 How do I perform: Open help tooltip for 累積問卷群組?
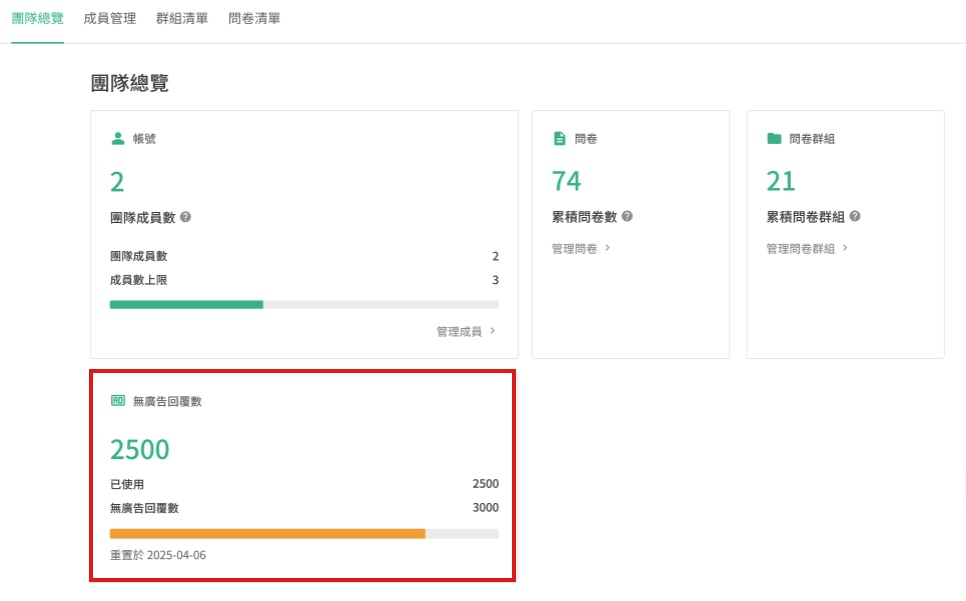coord(855,216)
